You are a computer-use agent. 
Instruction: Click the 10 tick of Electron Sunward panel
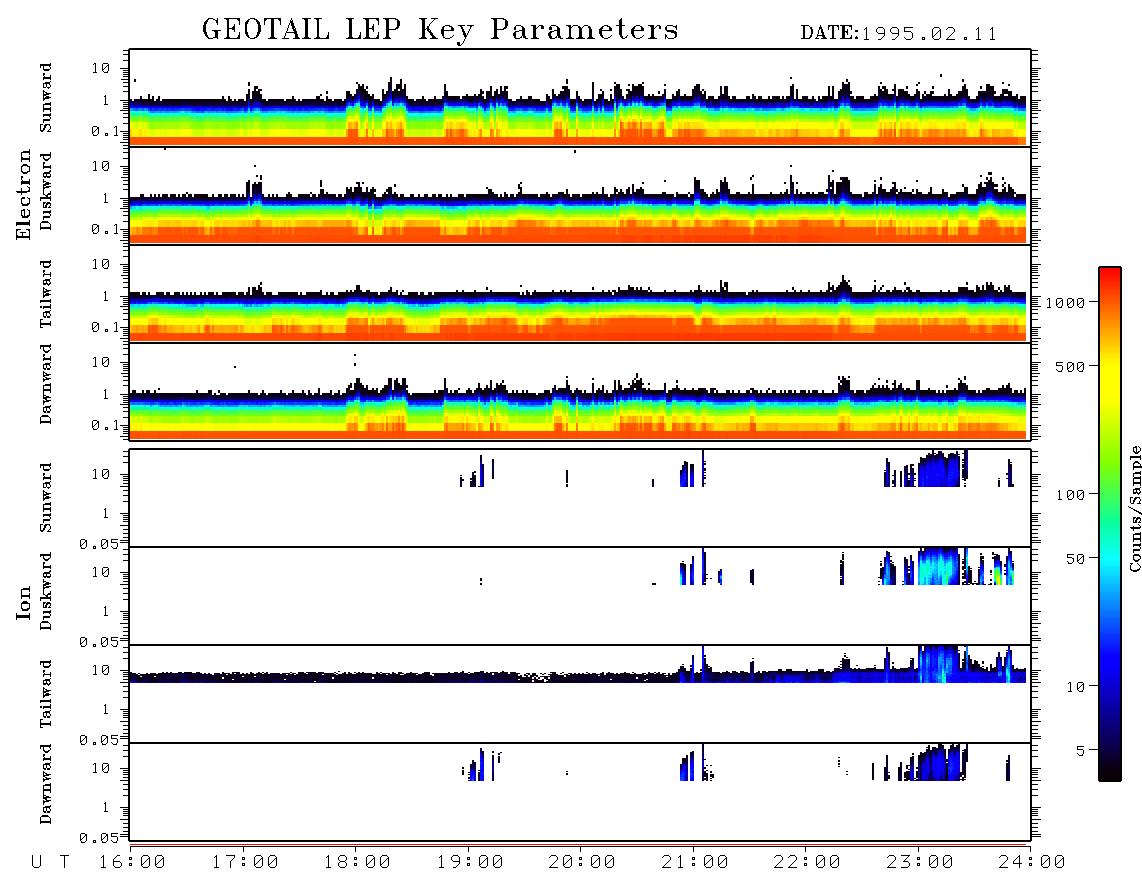click(101, 68)
